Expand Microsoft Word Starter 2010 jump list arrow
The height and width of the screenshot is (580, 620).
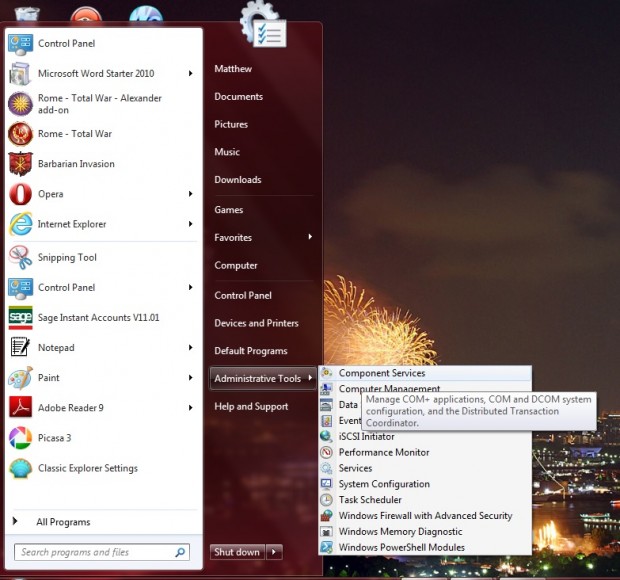(191, 74)
